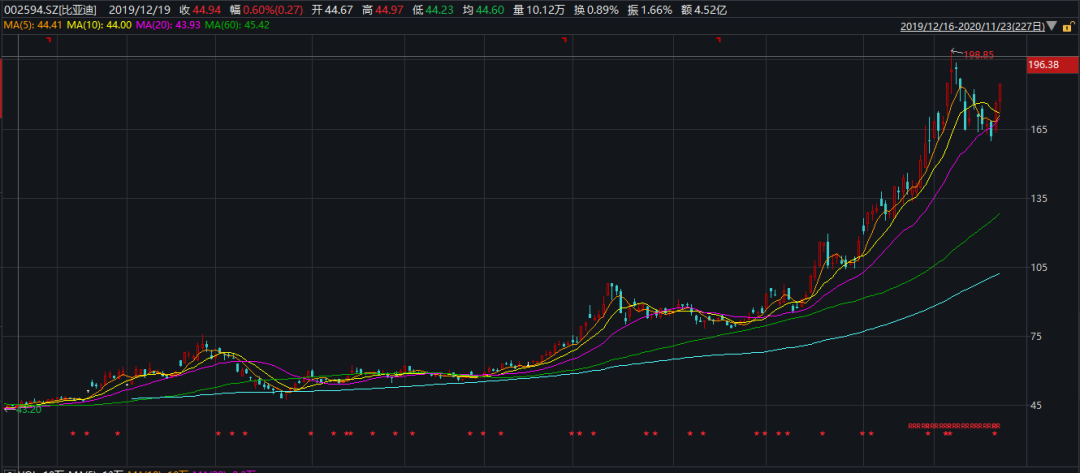
Task: Open the date range dropdown triangle
Action: pos(1053,26)
